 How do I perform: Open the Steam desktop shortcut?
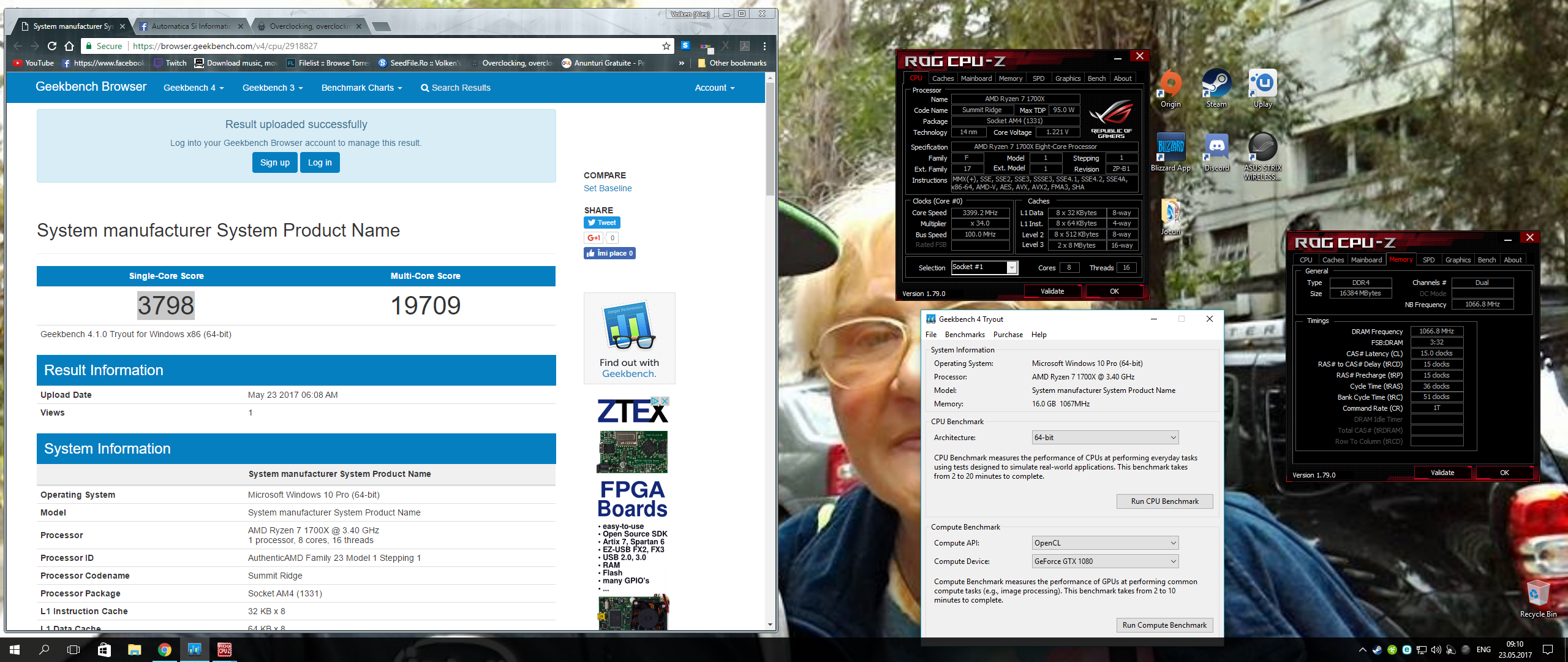coord(1216,89)
